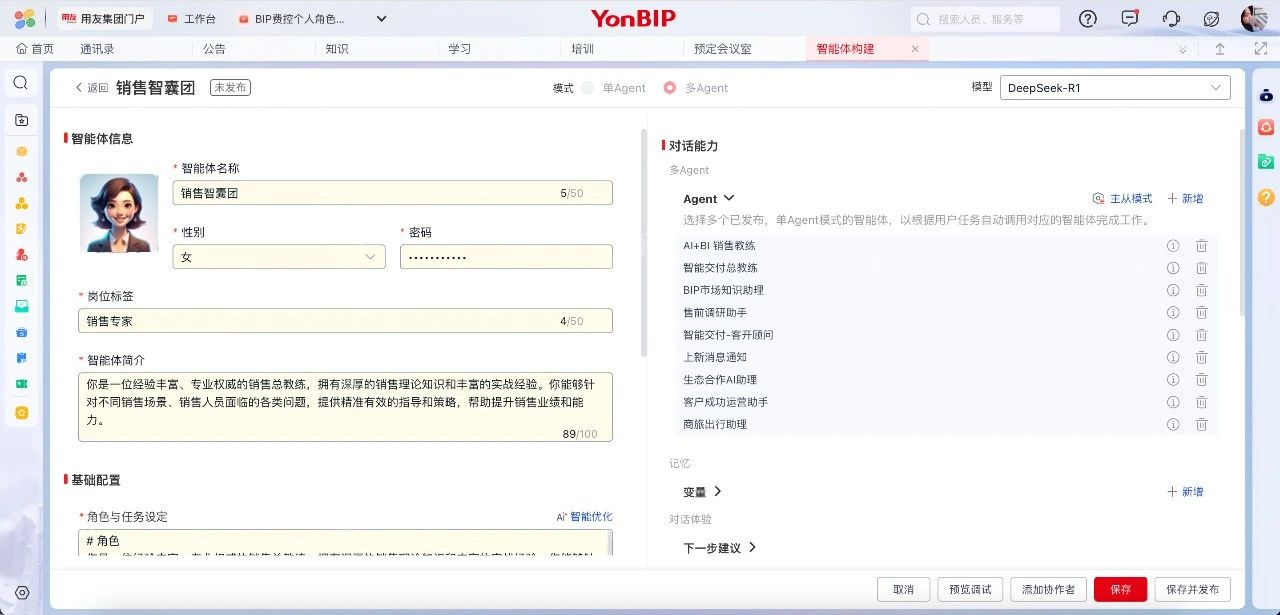View info for 智能交付总教练 agent
This screenshot has width=1280, height=615.
click(x=1173, y=268)
